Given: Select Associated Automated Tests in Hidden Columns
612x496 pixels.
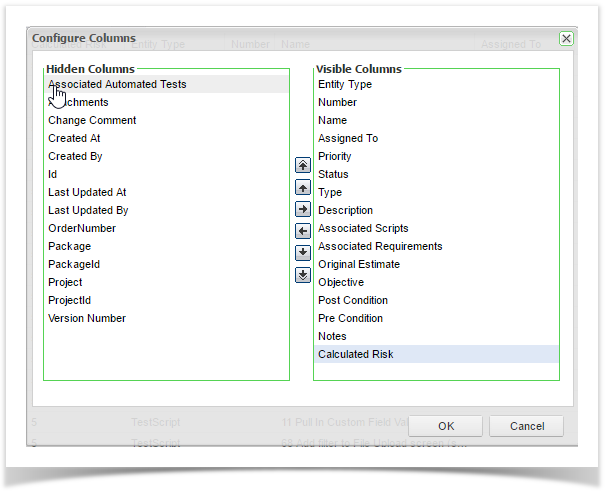Looking at the screenshot, I should 117,85.
